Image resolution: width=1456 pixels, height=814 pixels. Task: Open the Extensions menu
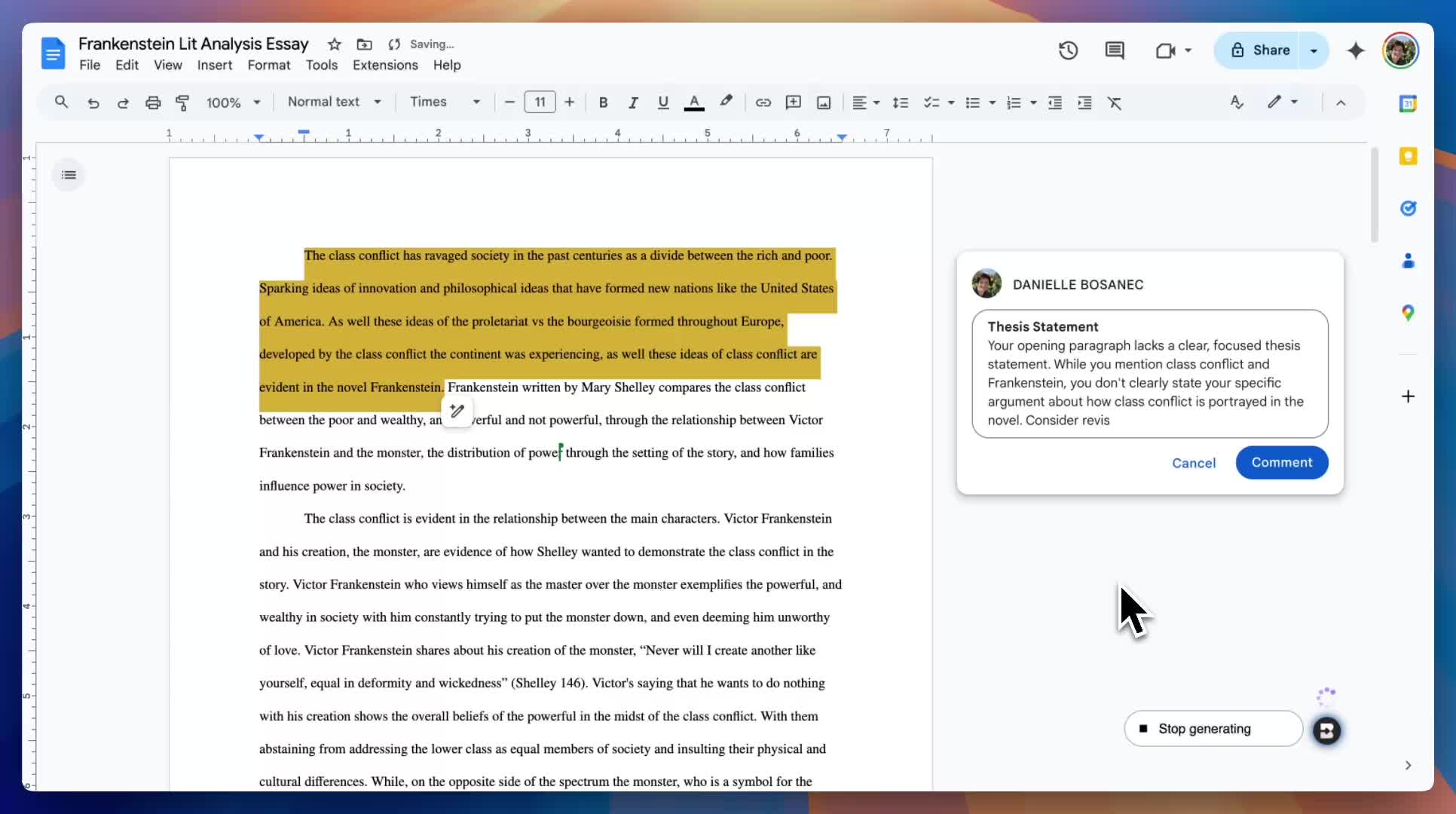(x=385, y=66)
